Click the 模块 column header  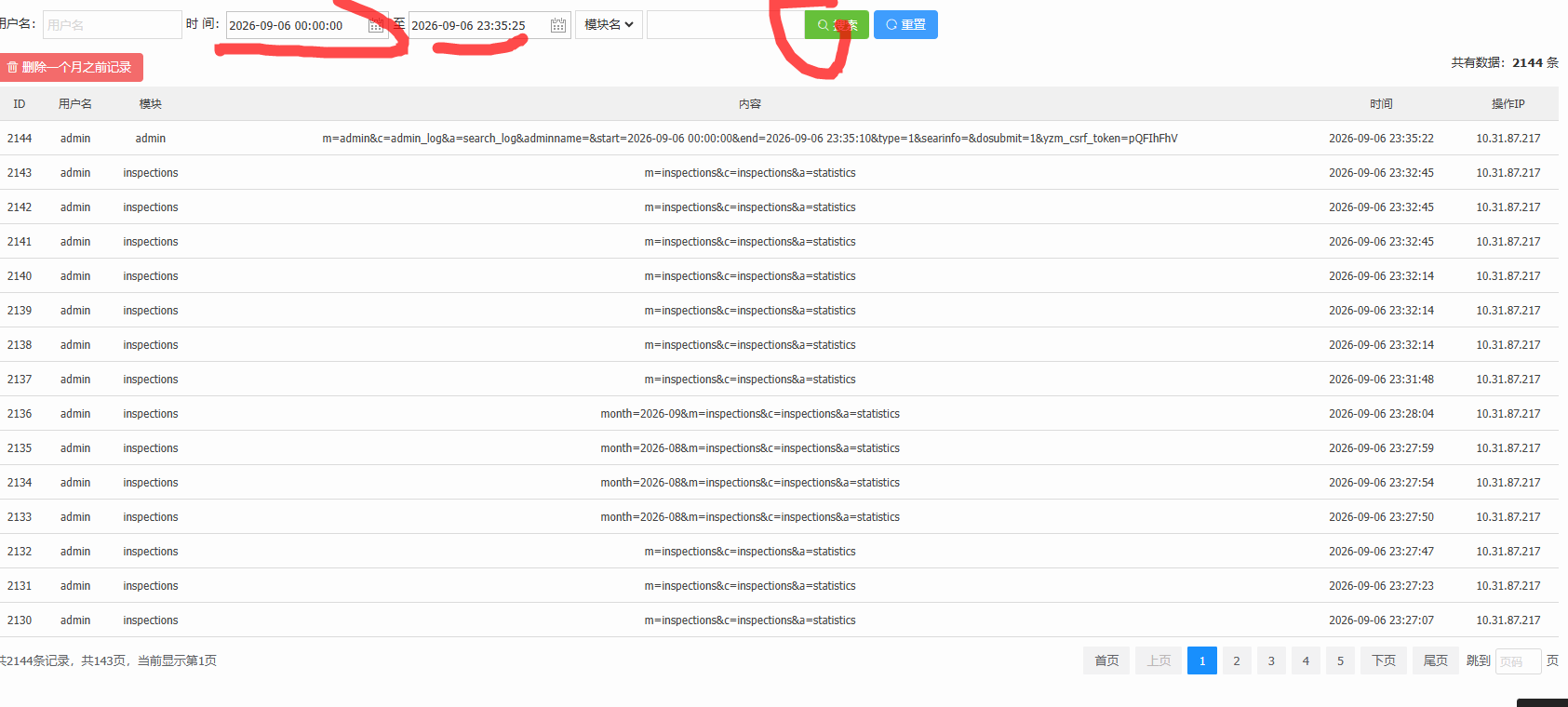tap(151, 104)
